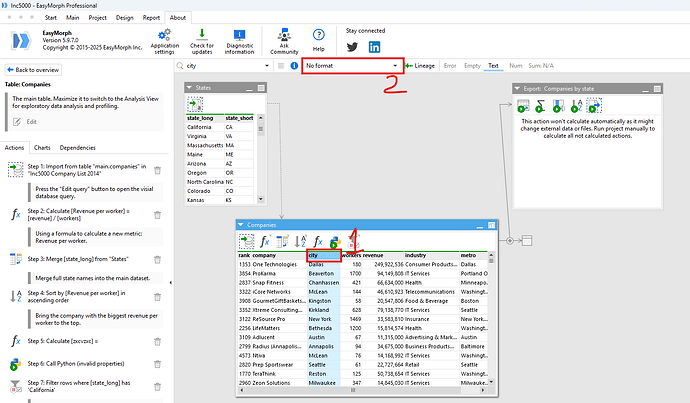Toggle the Num cell filter

(515, 66)
